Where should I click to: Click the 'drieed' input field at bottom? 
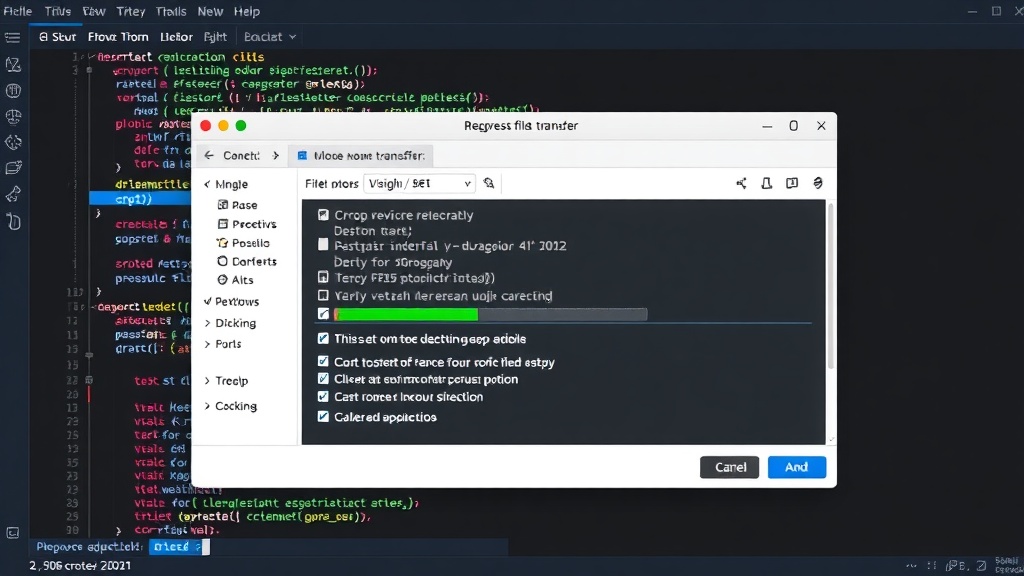click(x=180, y=547)
